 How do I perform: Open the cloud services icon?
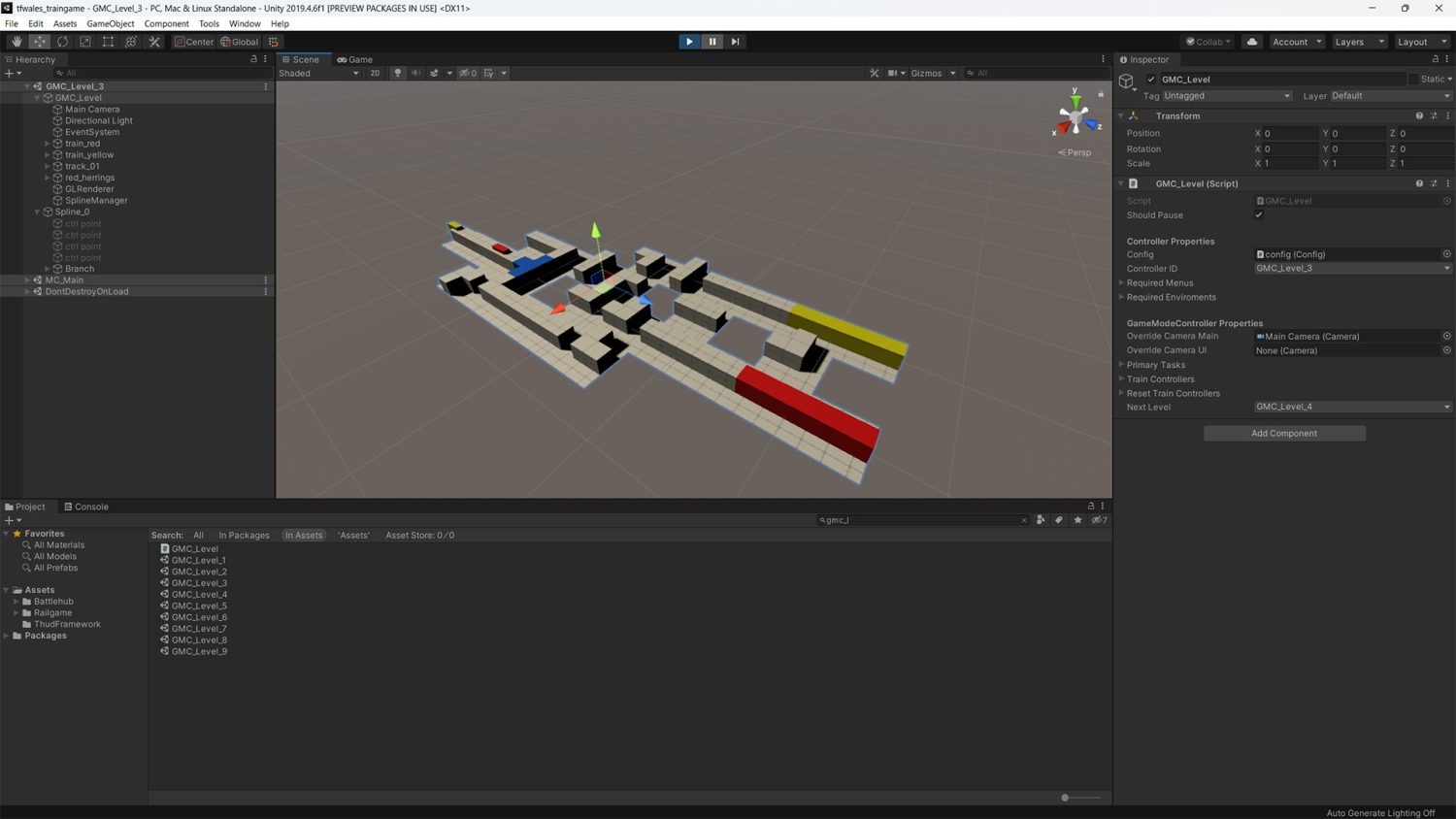1252,42
